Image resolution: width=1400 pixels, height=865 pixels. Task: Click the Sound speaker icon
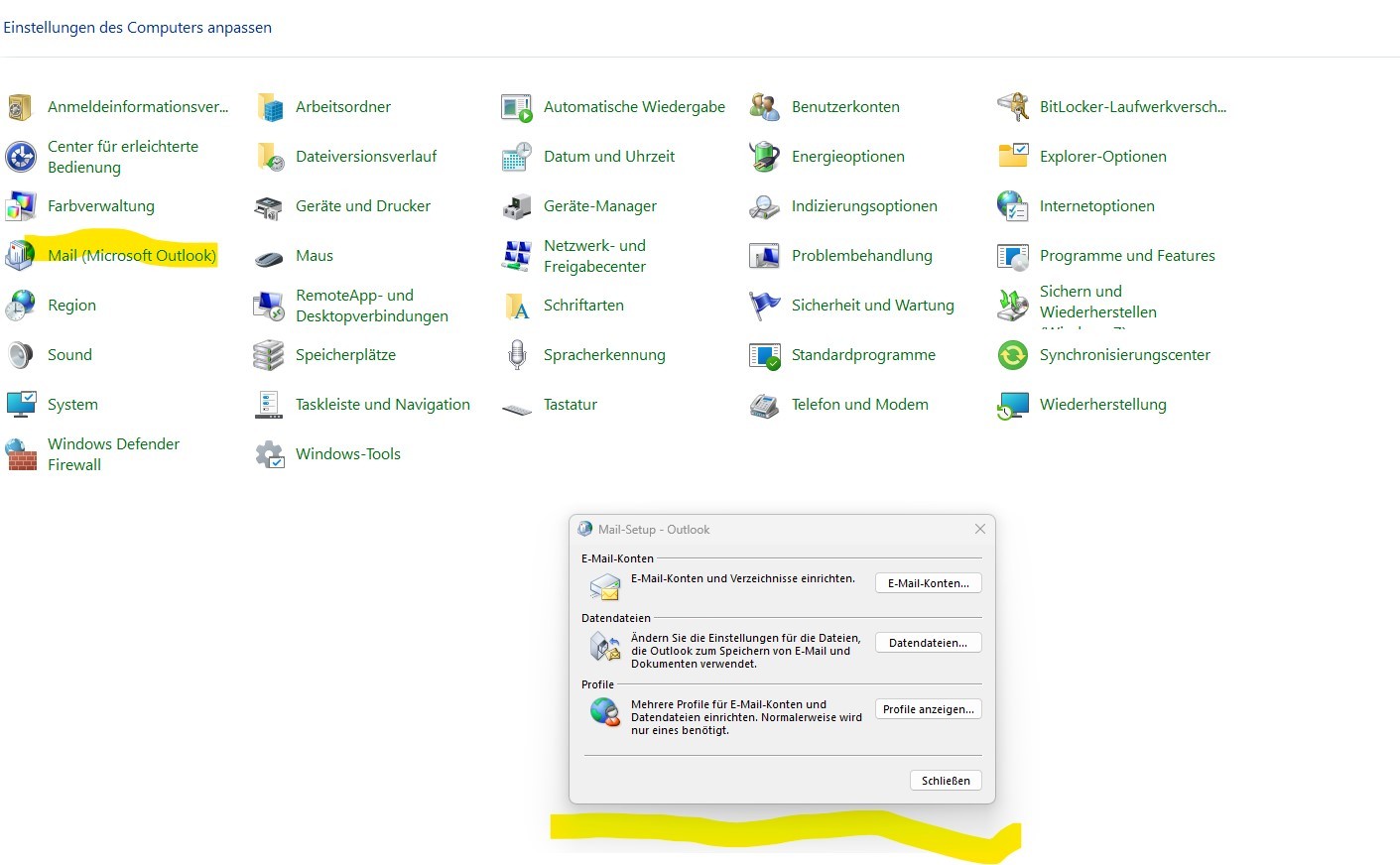tap(20, 355)
